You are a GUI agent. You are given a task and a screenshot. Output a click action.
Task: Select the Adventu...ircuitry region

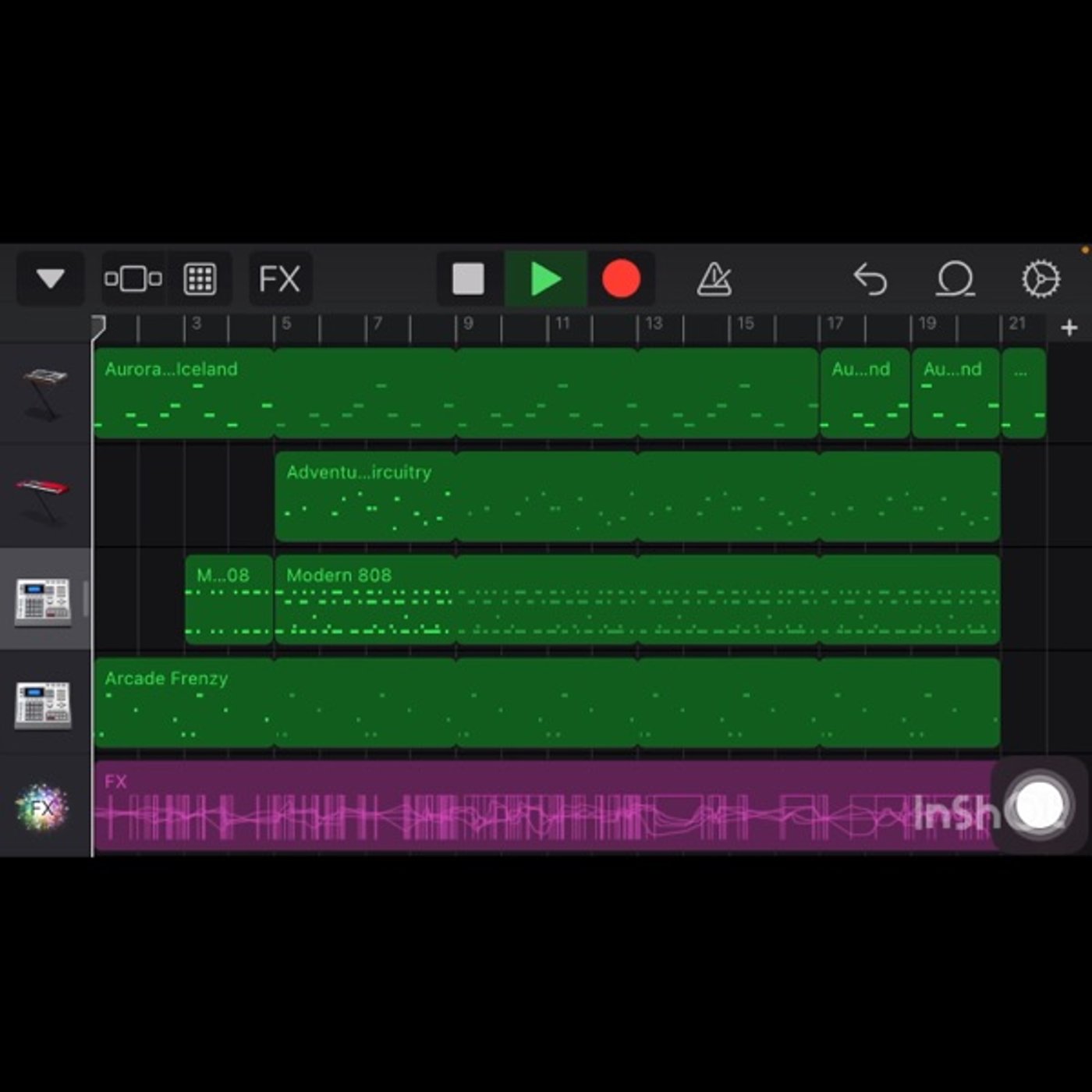[365, 497]
